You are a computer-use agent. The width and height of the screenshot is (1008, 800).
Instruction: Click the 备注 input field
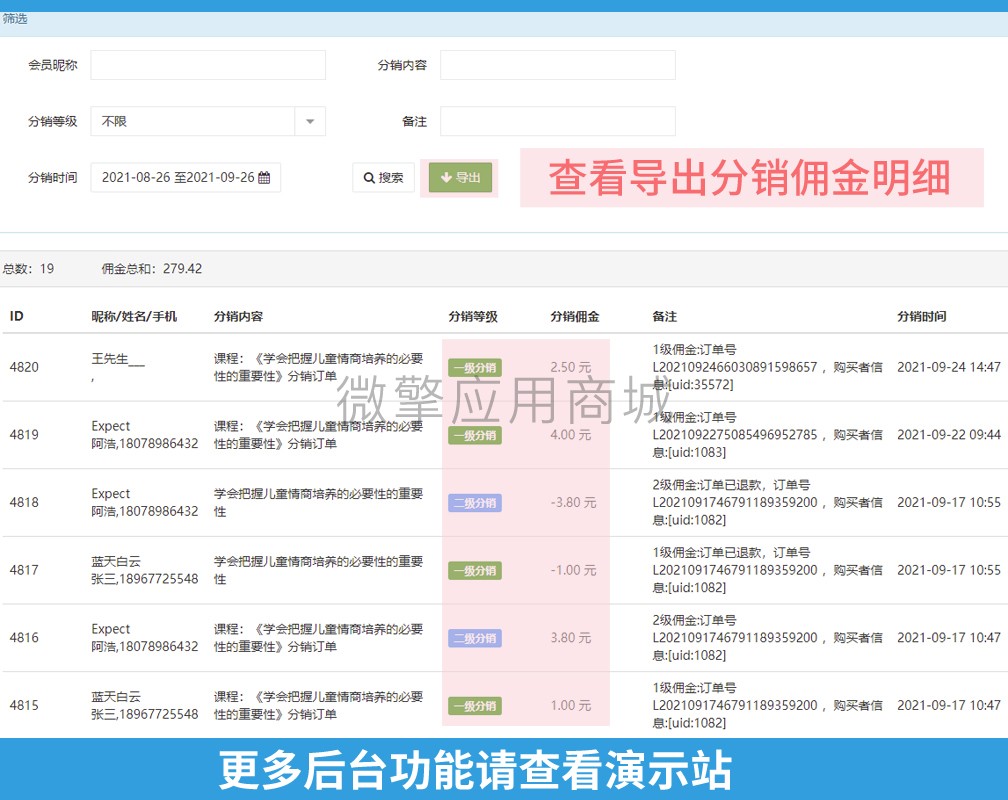point(557,121)
